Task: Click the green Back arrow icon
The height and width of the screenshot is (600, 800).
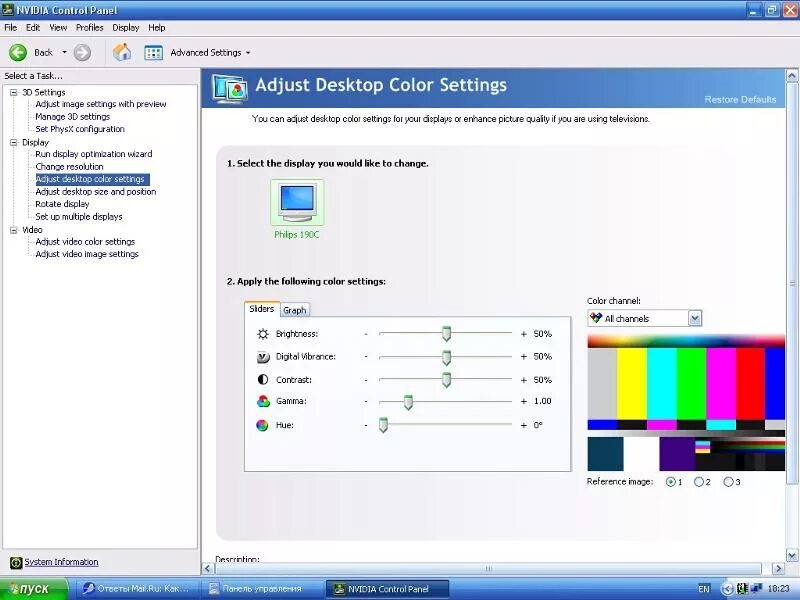Action: click(x=18, y=53)
